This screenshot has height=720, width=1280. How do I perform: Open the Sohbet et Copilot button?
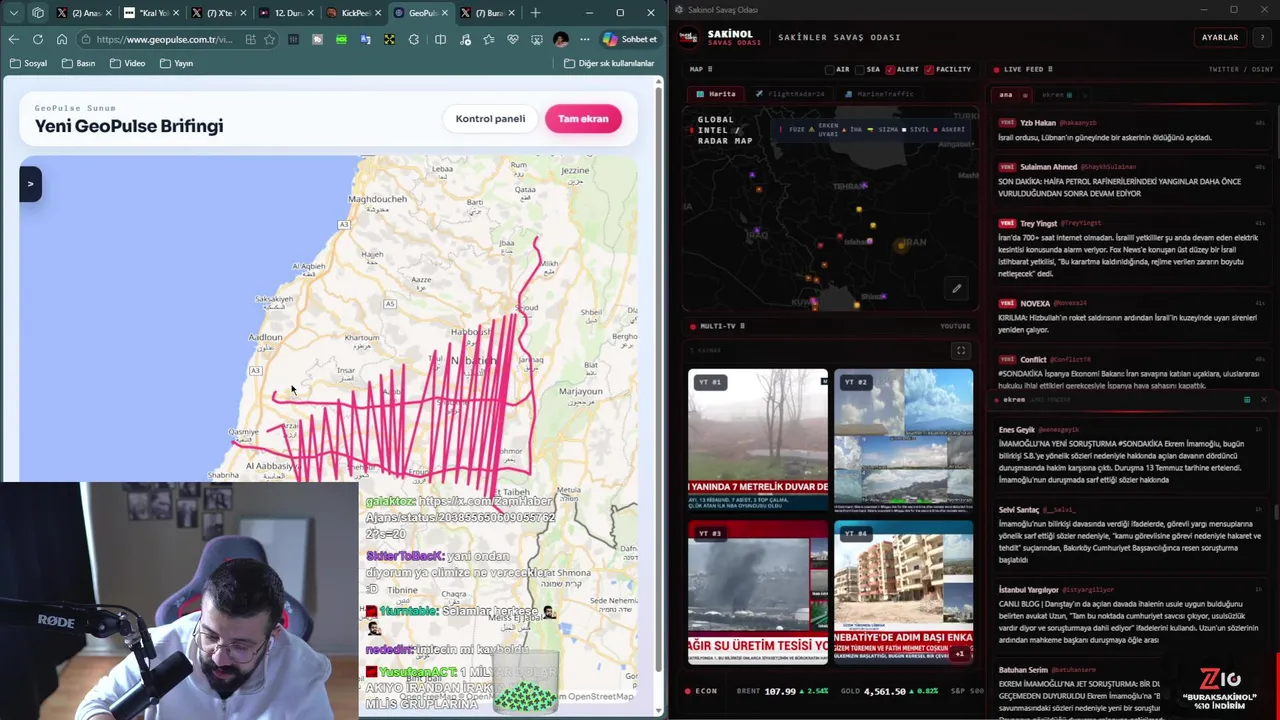click(x=630, y=39)
